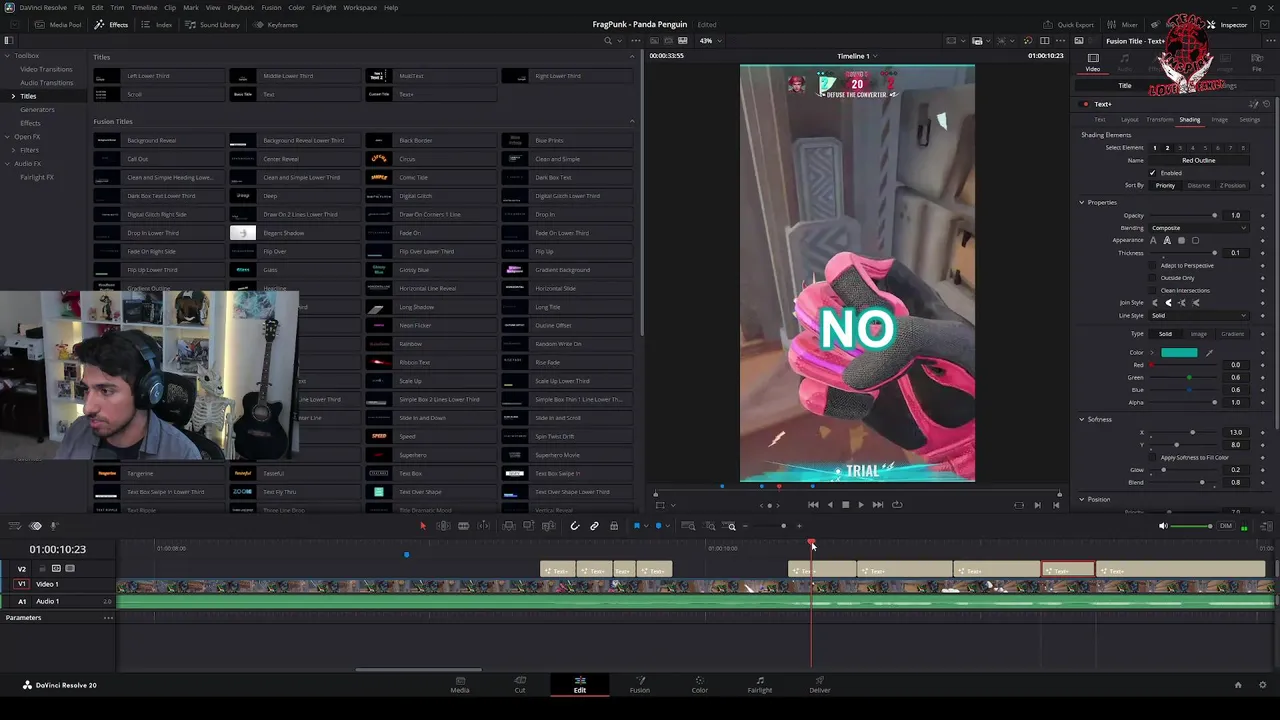Collapse the Toolbox tree node

click(7, 56)
